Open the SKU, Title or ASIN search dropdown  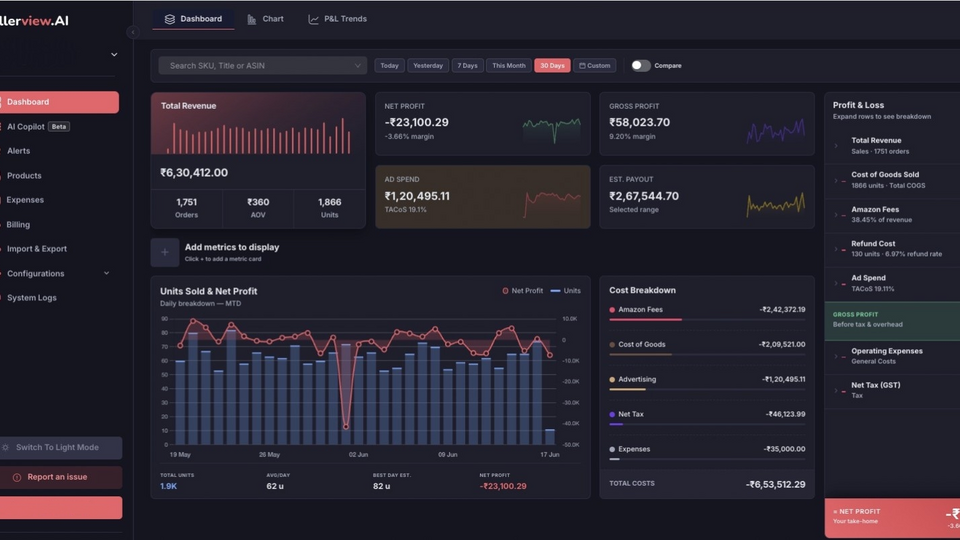263,66
